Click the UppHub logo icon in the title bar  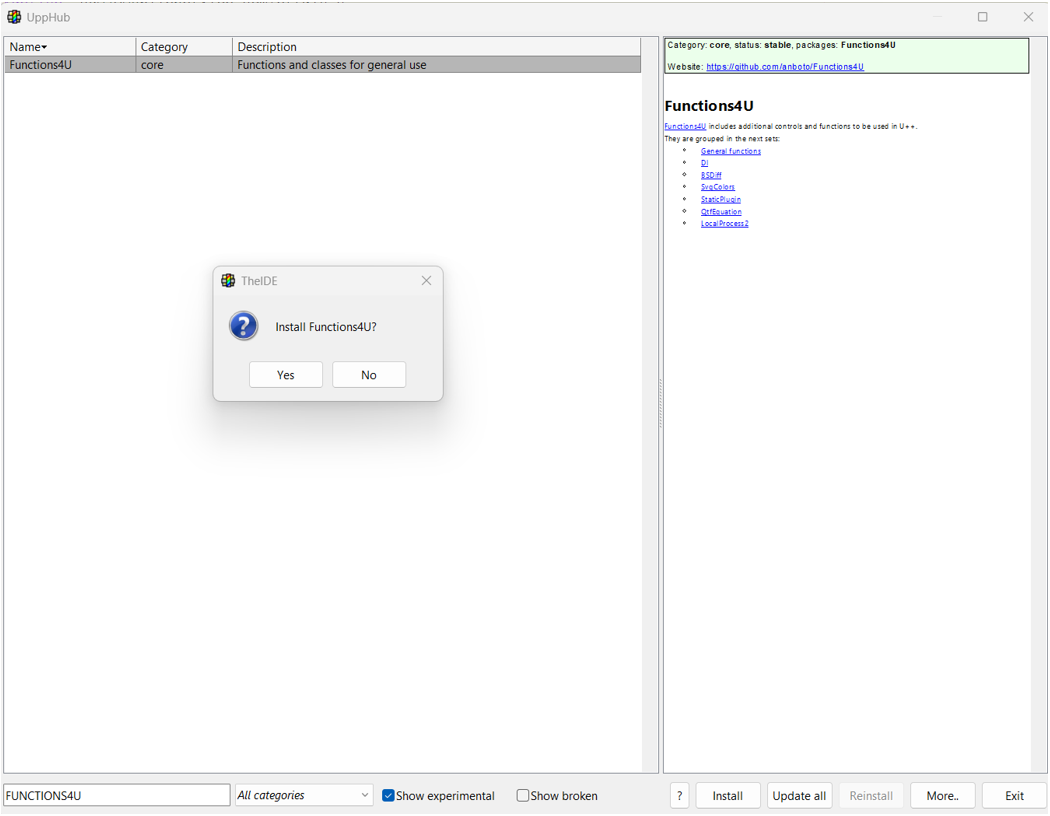click(14, 16)
